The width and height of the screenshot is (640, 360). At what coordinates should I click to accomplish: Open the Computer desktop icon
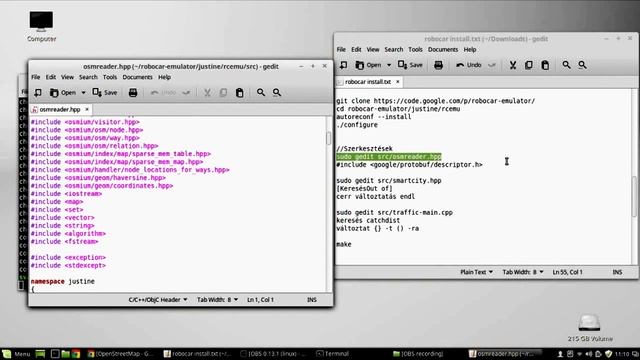point(41,27)
